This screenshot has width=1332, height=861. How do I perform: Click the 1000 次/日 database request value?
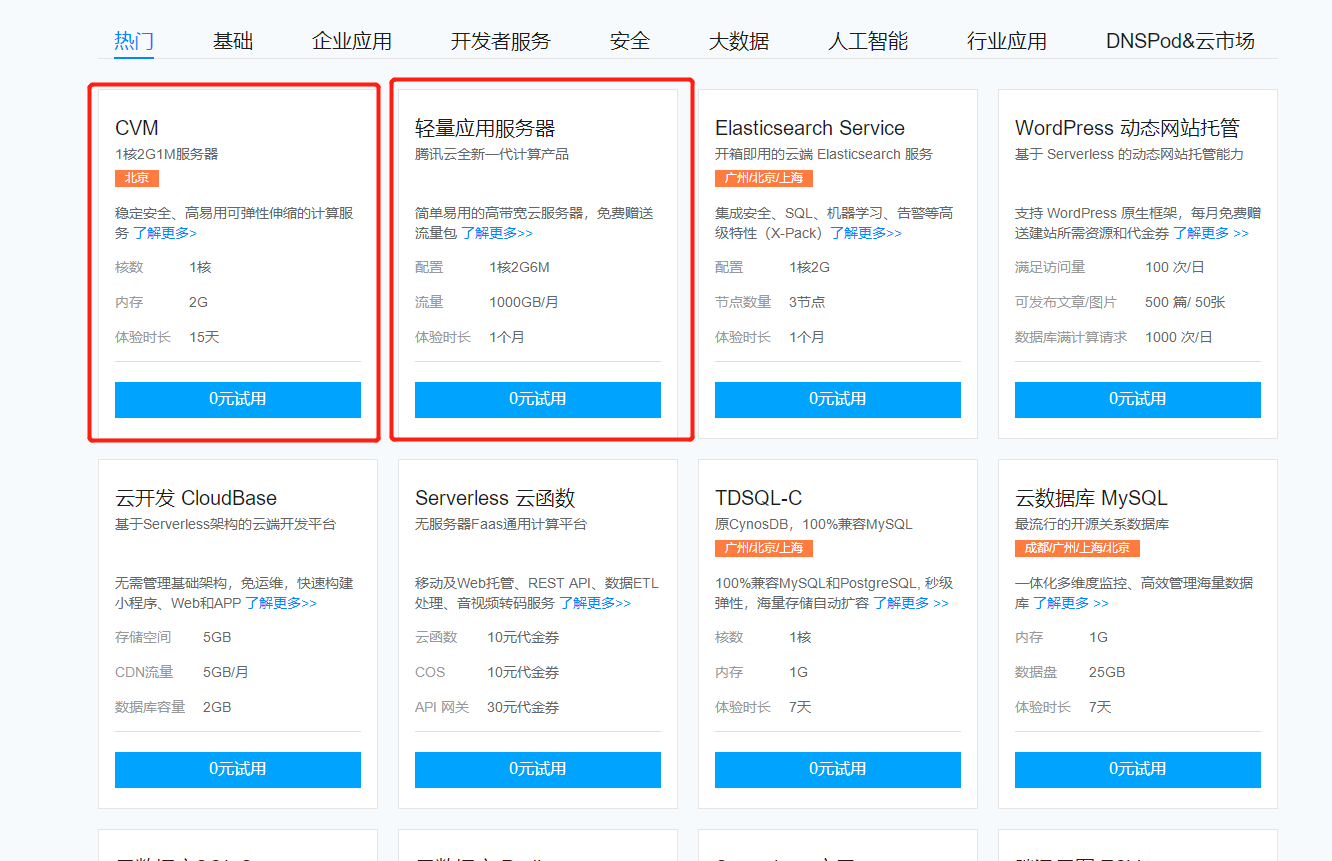1179,337
